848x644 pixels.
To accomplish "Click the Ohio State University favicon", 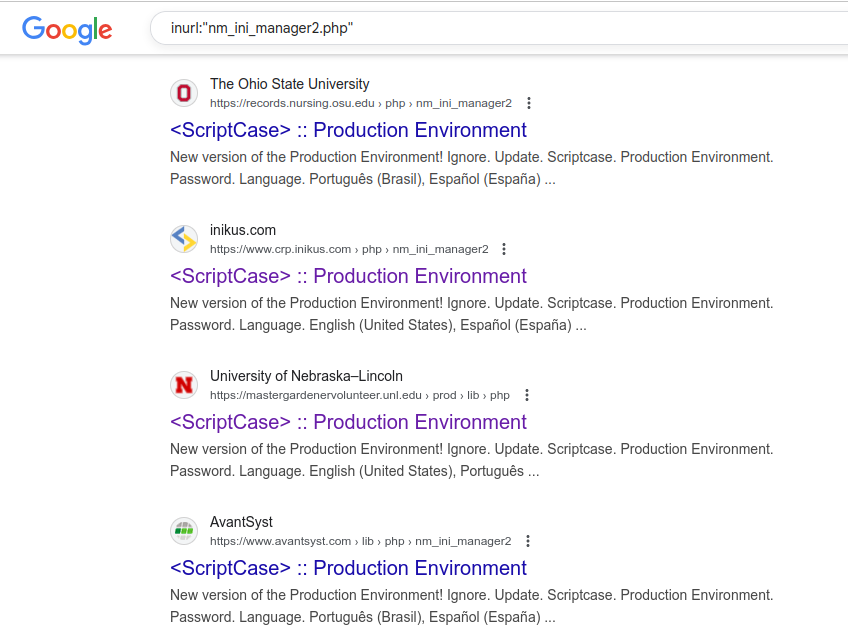I will tap(184, 93).
